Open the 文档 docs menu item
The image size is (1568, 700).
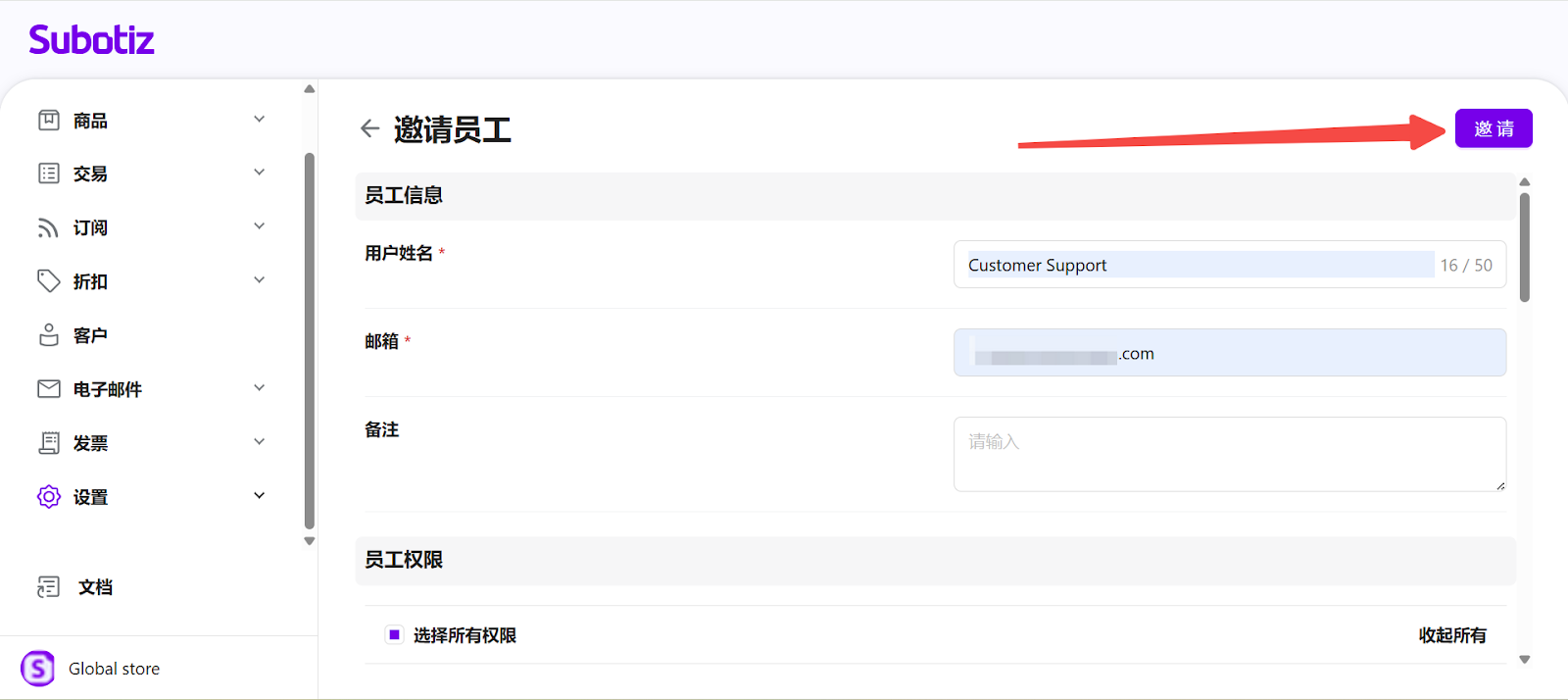(95, 587)
